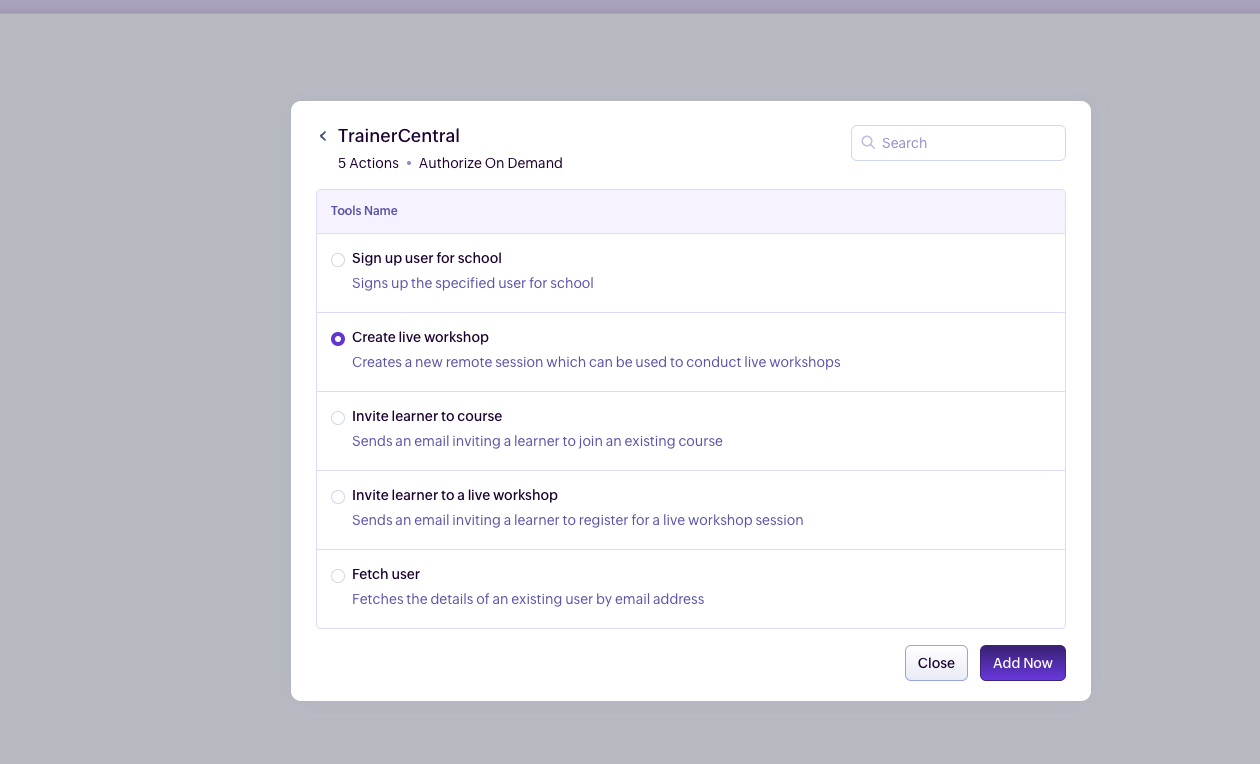The image size is (1260, 764).
Task: Click the TrainerCentral heading
Action: tap(399, 136)
